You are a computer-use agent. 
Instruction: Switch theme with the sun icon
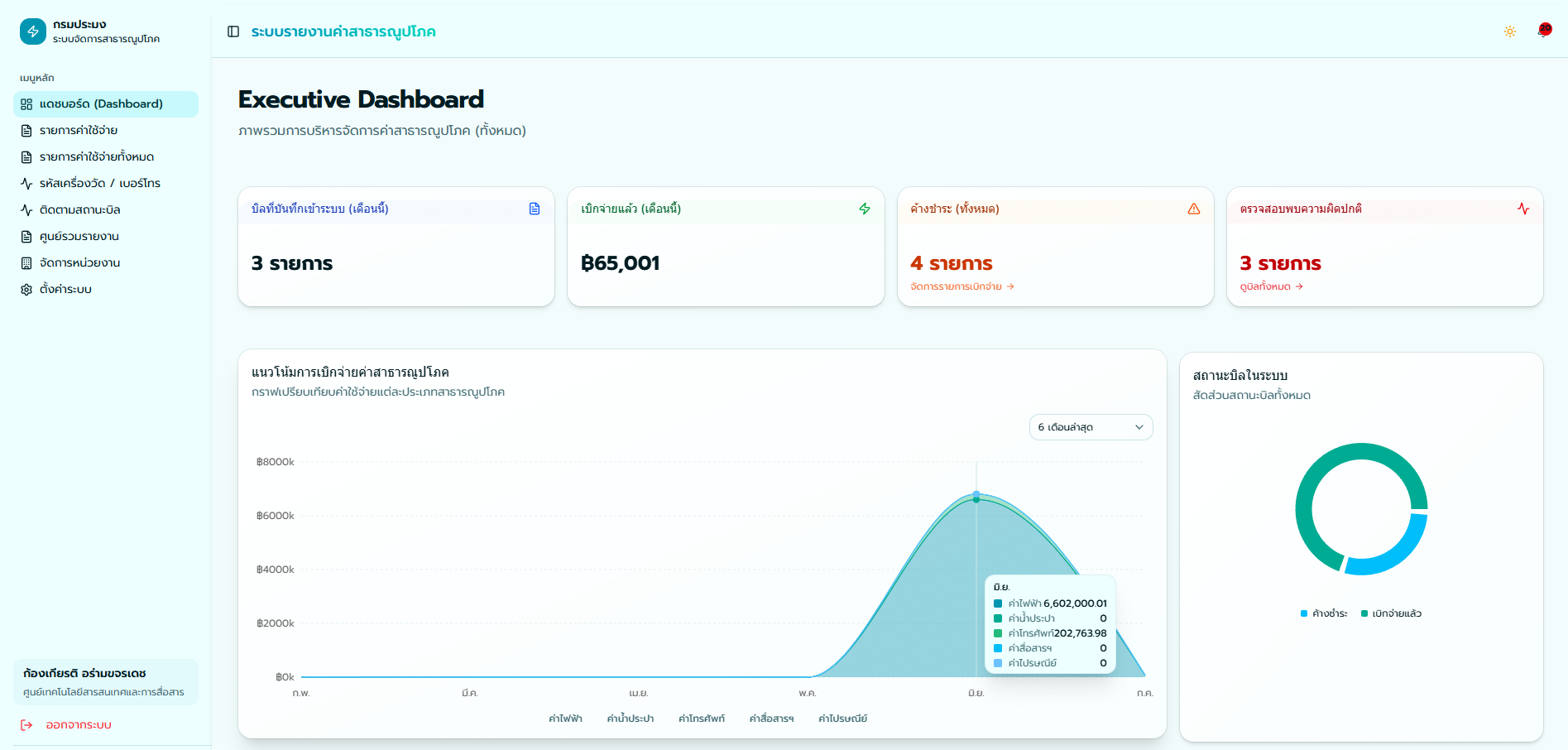point(1510,31)
